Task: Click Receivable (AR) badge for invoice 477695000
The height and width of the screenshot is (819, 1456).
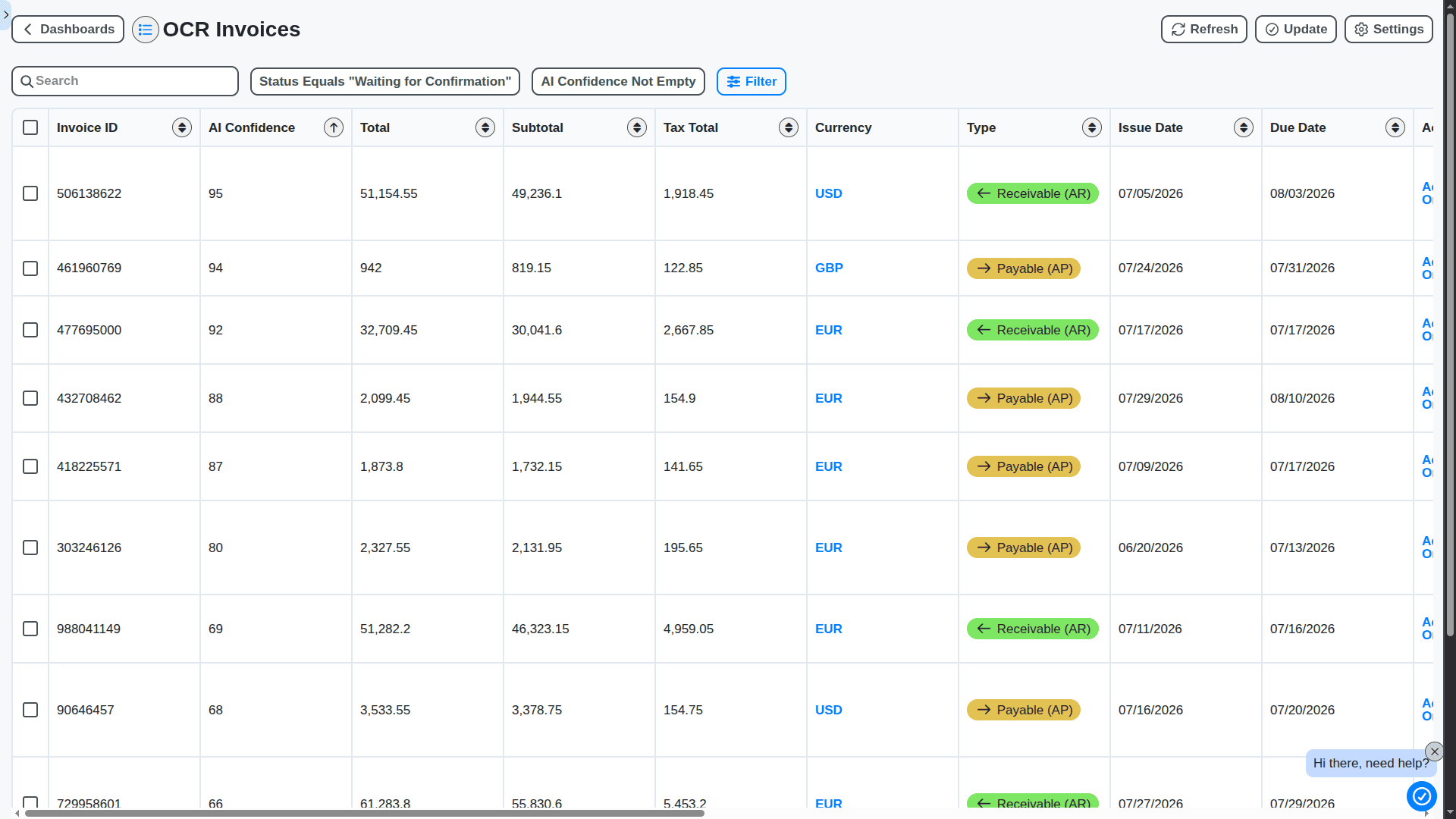Action: pos(1032,330)
